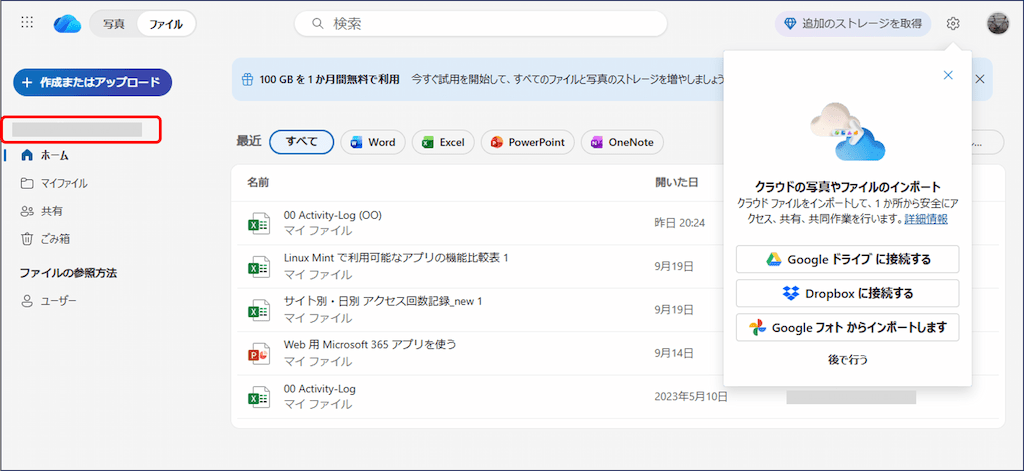
Task: Open file 00 Activity-Log (OO)
Action: [332, 215]
